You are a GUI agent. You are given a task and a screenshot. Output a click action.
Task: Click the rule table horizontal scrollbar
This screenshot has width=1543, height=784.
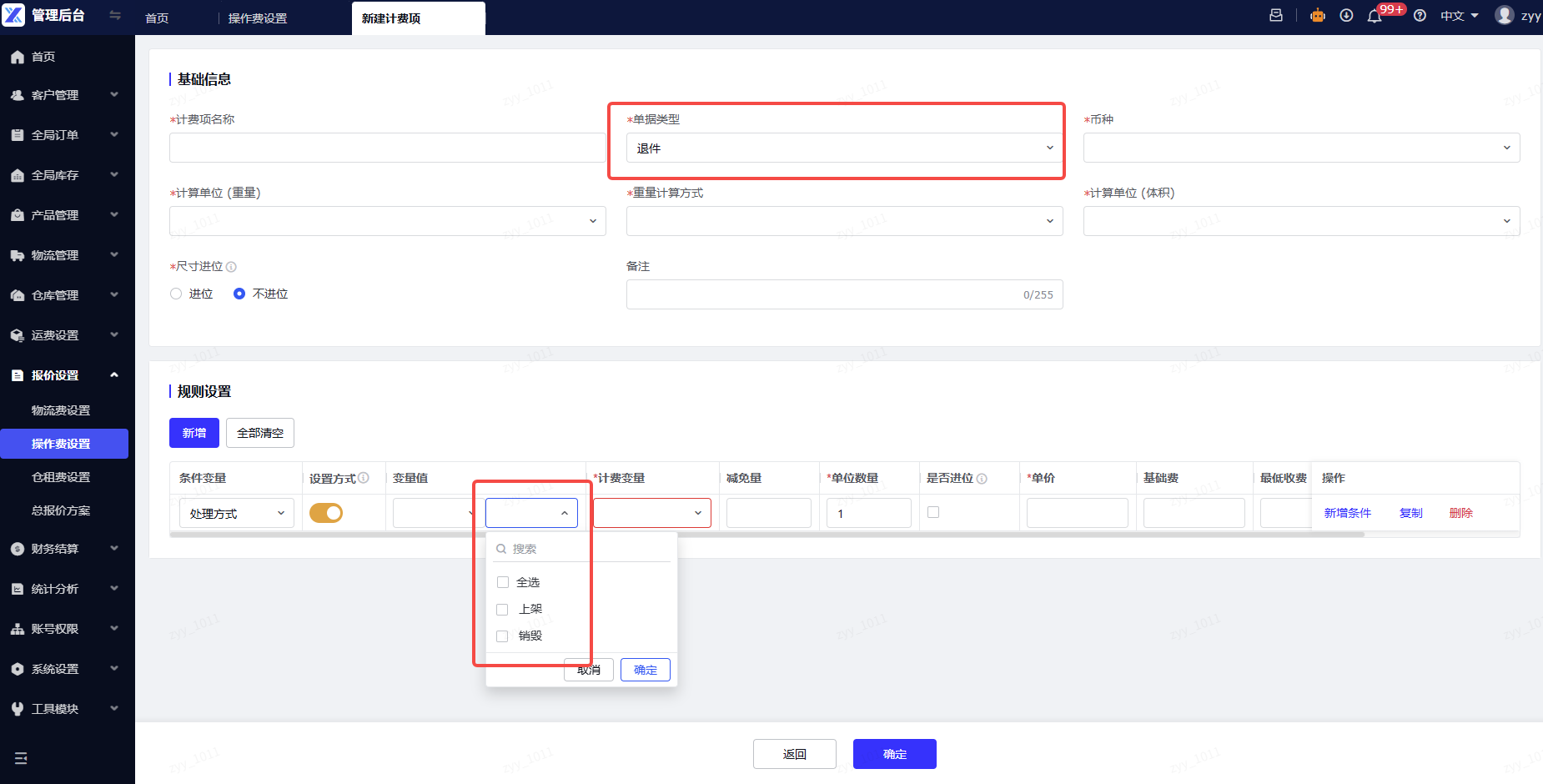[767, 535]
